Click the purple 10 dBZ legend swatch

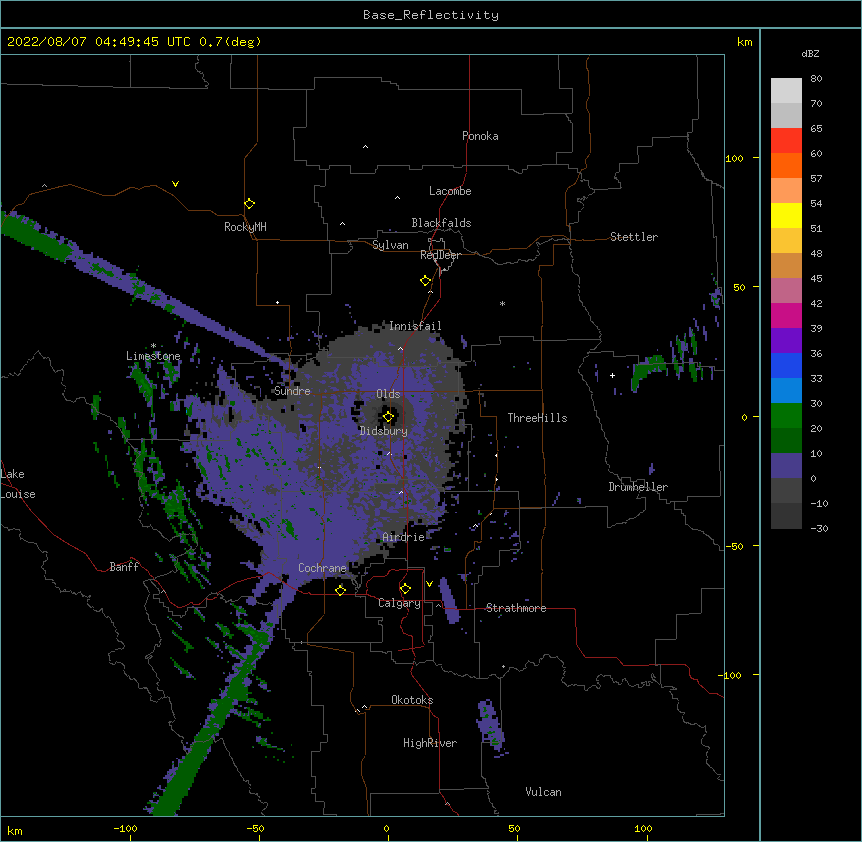click(786, 466)
